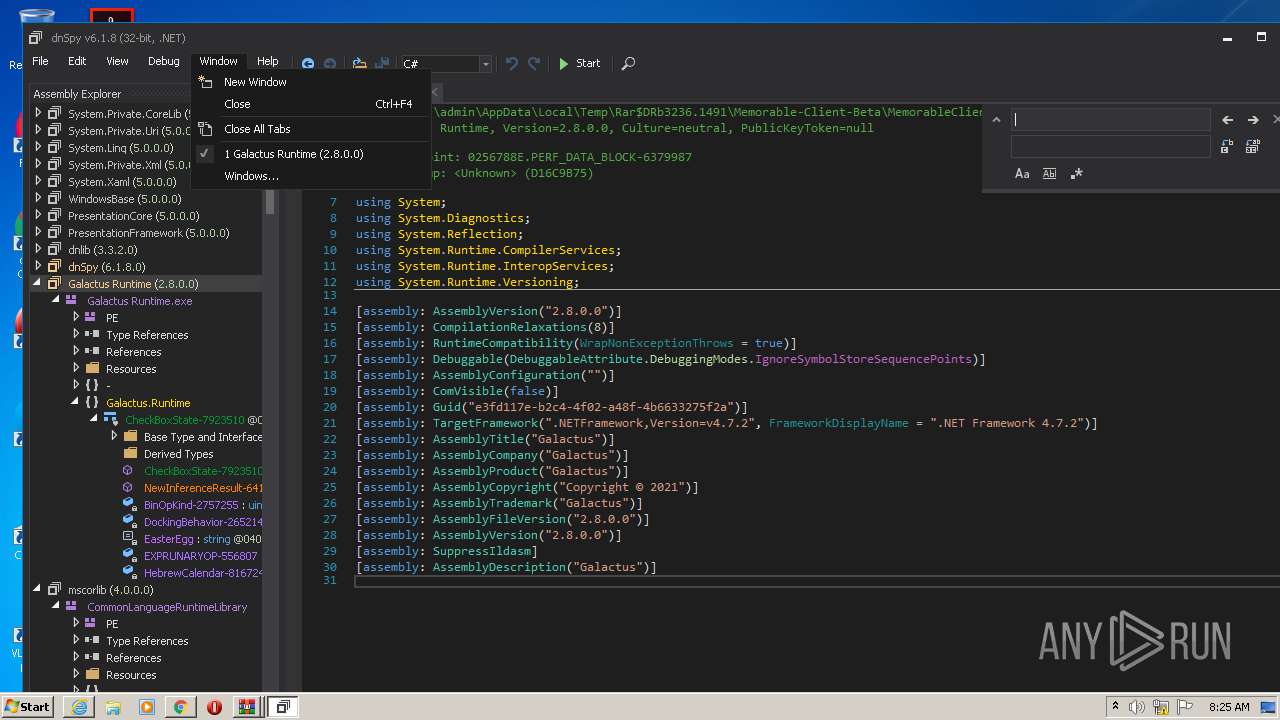This screenshot has width=1280, height=720.
Task: Expand the PresentationFramework assembly node
Action: pos(39,233)
